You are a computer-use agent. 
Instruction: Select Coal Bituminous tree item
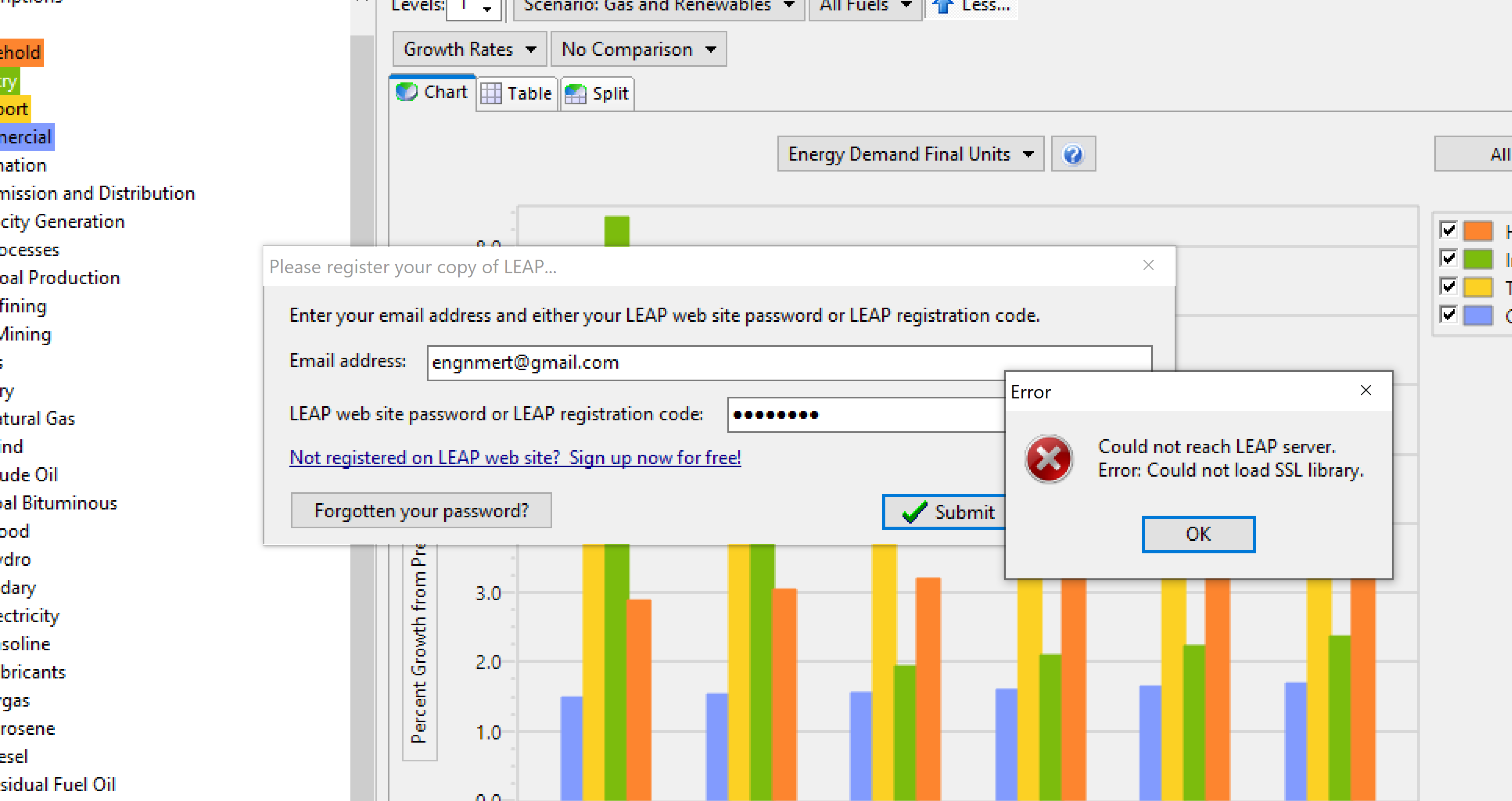(x=59, y=503)
